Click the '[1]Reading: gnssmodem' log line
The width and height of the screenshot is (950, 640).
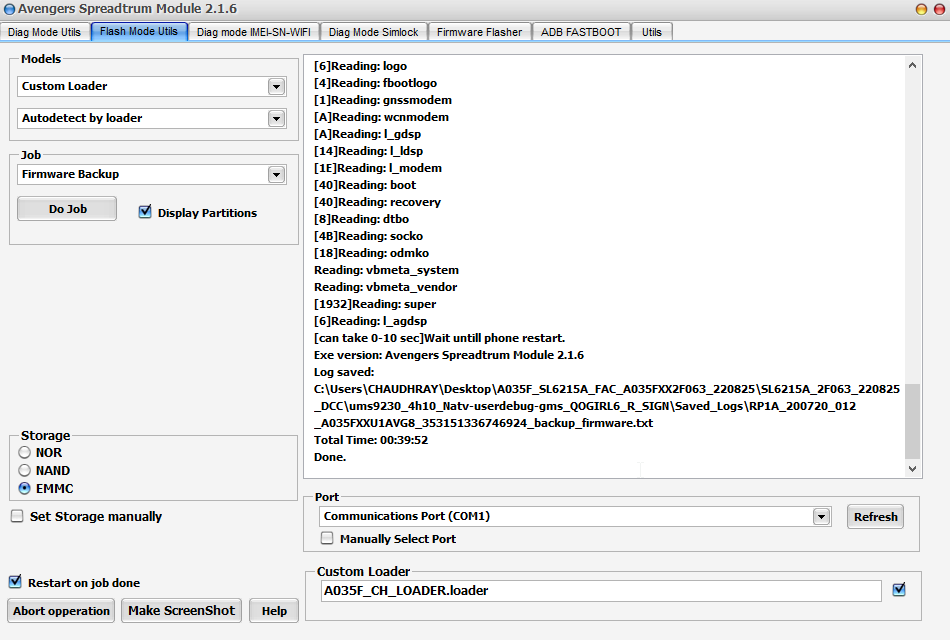coord(383,100)
